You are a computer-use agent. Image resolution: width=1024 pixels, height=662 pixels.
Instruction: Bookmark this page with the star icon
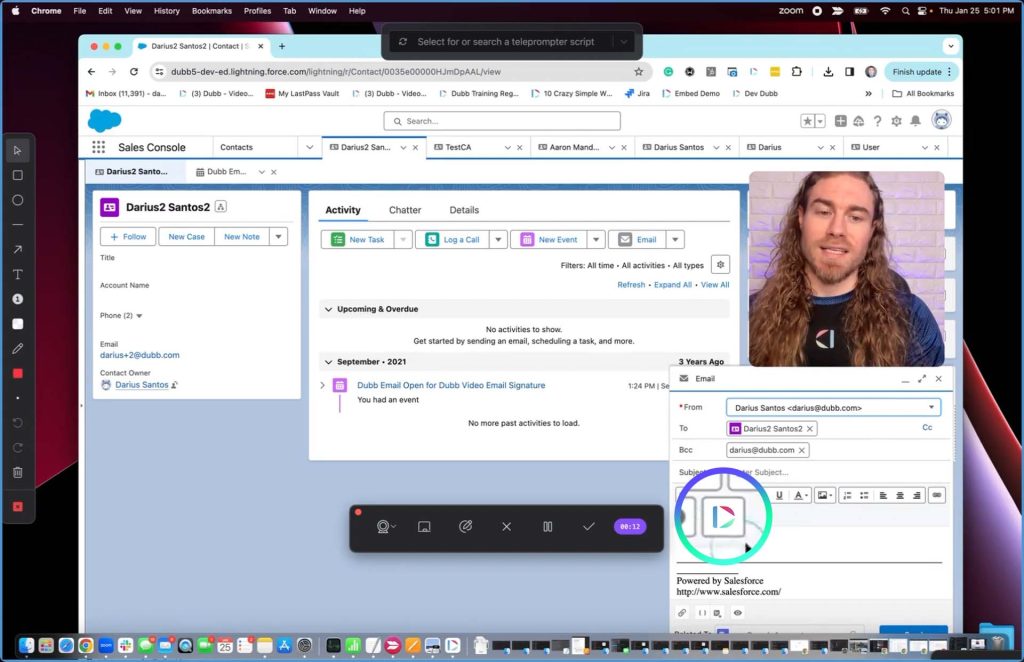639,72
